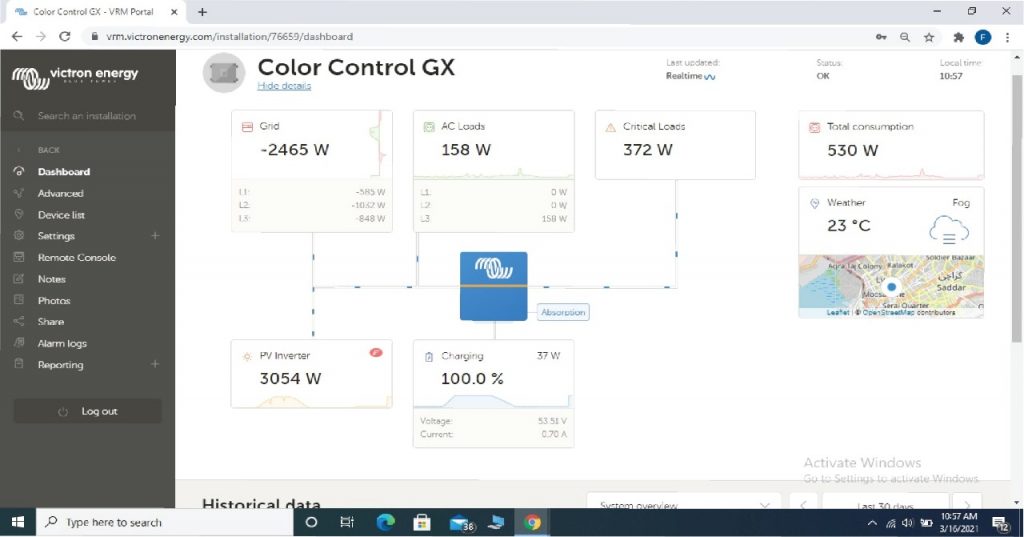Click the Leaflet map link

click(838, 313)
